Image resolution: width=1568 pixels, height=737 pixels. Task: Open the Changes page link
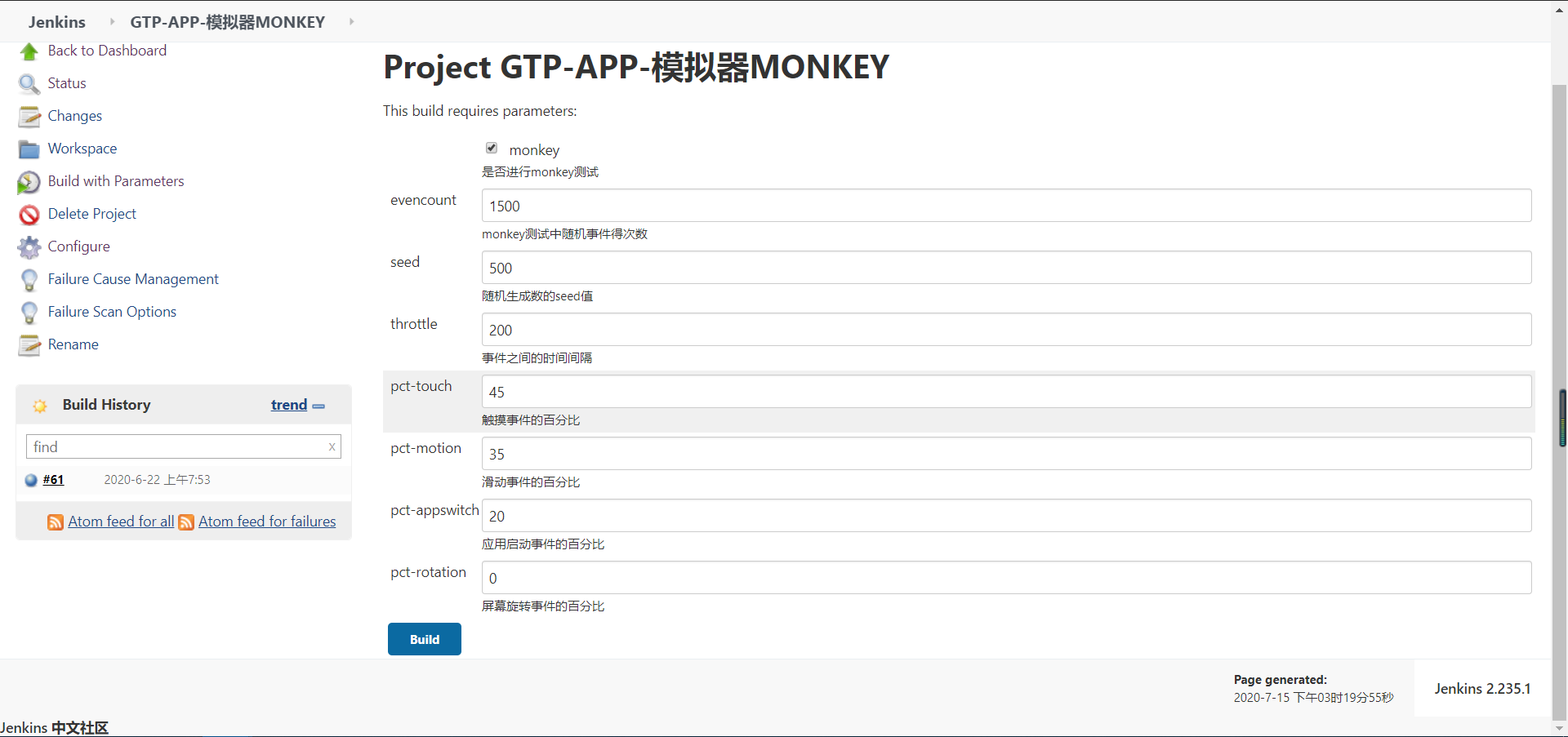[75, 116]
